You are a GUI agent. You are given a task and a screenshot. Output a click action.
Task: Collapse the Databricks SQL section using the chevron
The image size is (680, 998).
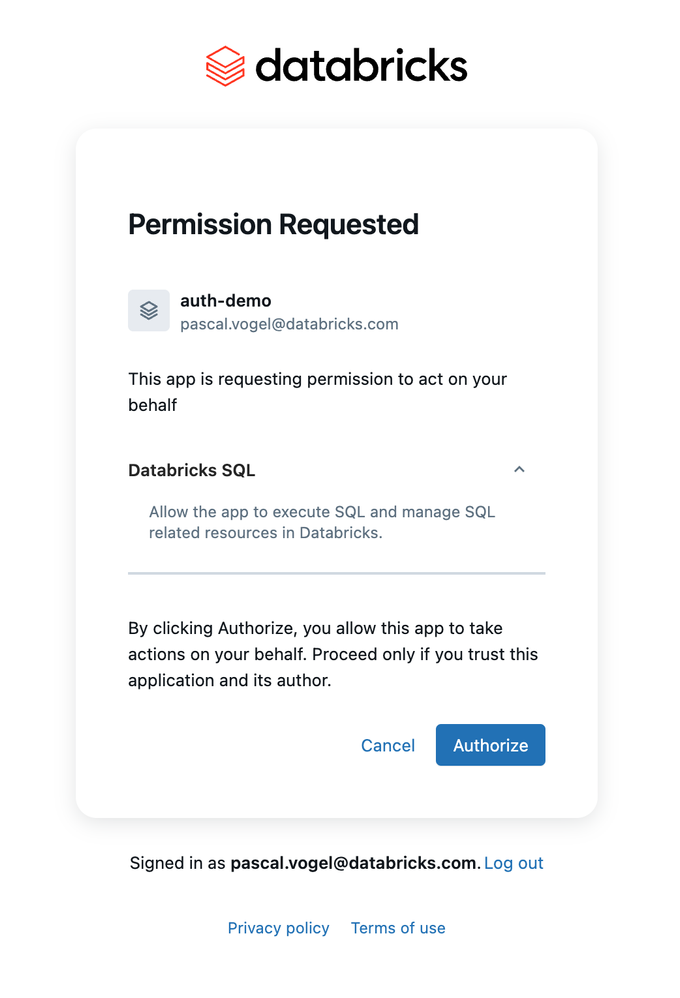pyautogui.click(x=520, y=470)
